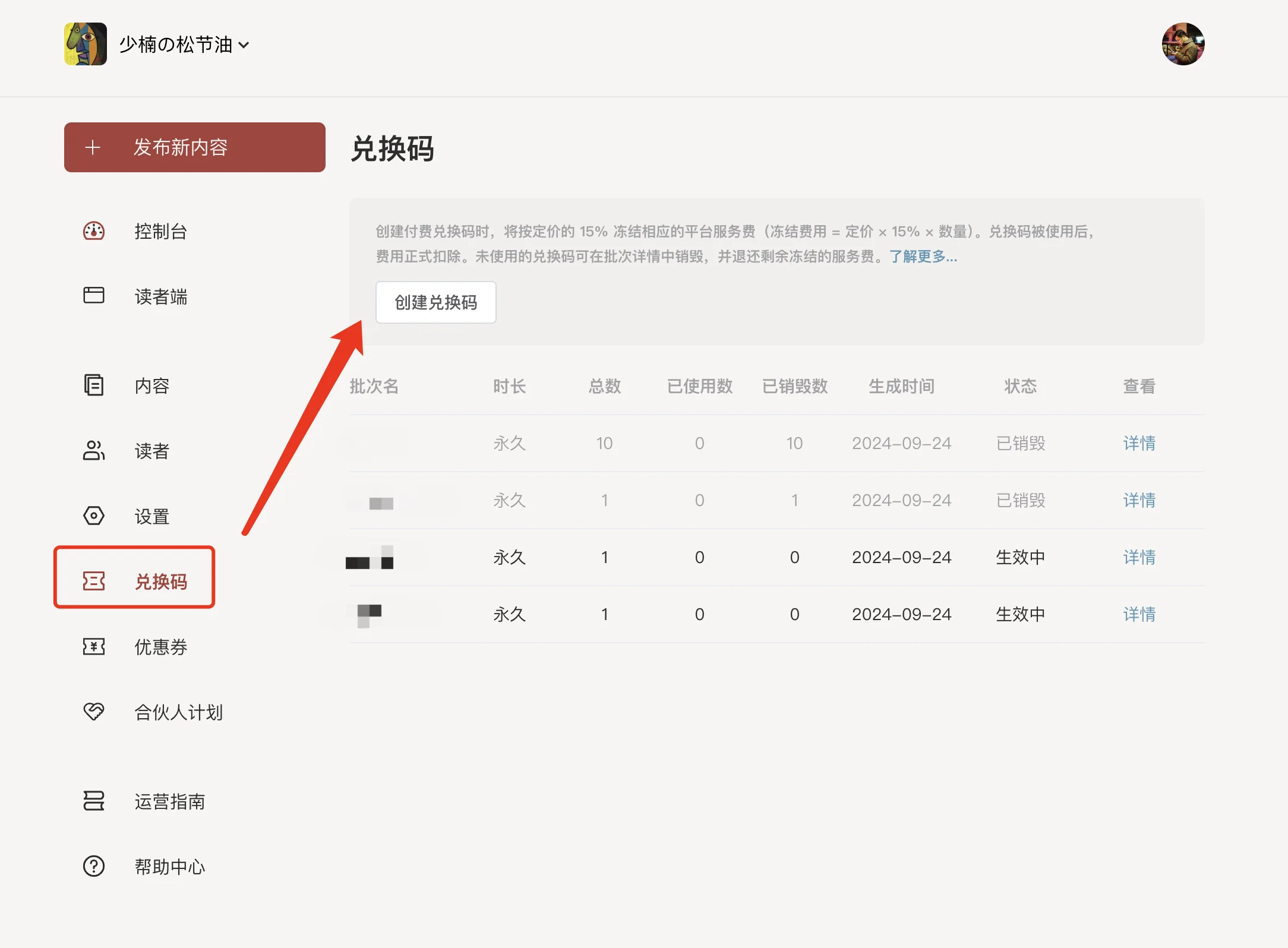The image size is (1288, 948).
Task: Click the 读者端 window icon
Action: 94,295
